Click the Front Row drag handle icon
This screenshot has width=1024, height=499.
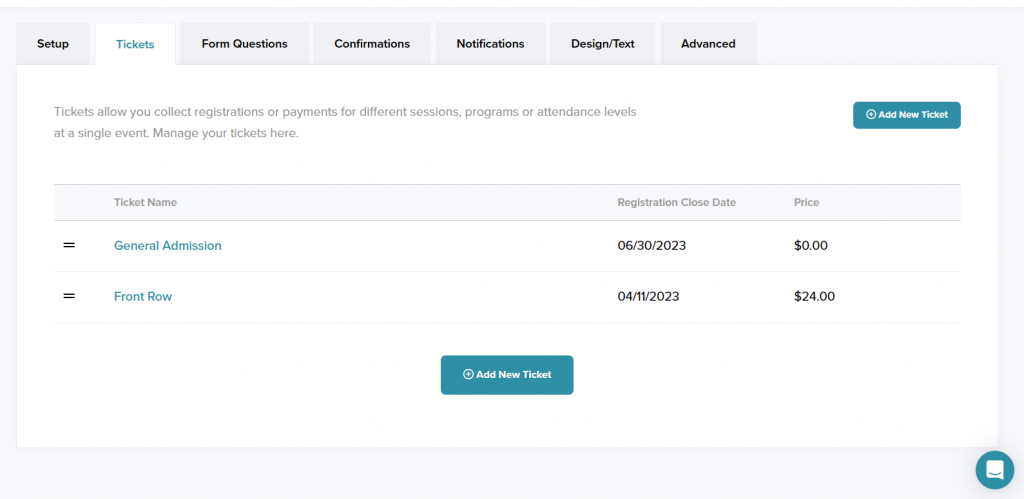(69, 296)
